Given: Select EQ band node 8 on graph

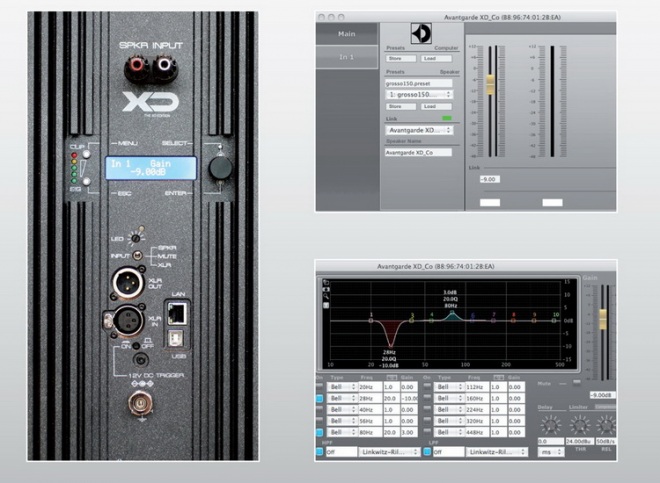Looking at the screenshot, I should click(514, 320).
